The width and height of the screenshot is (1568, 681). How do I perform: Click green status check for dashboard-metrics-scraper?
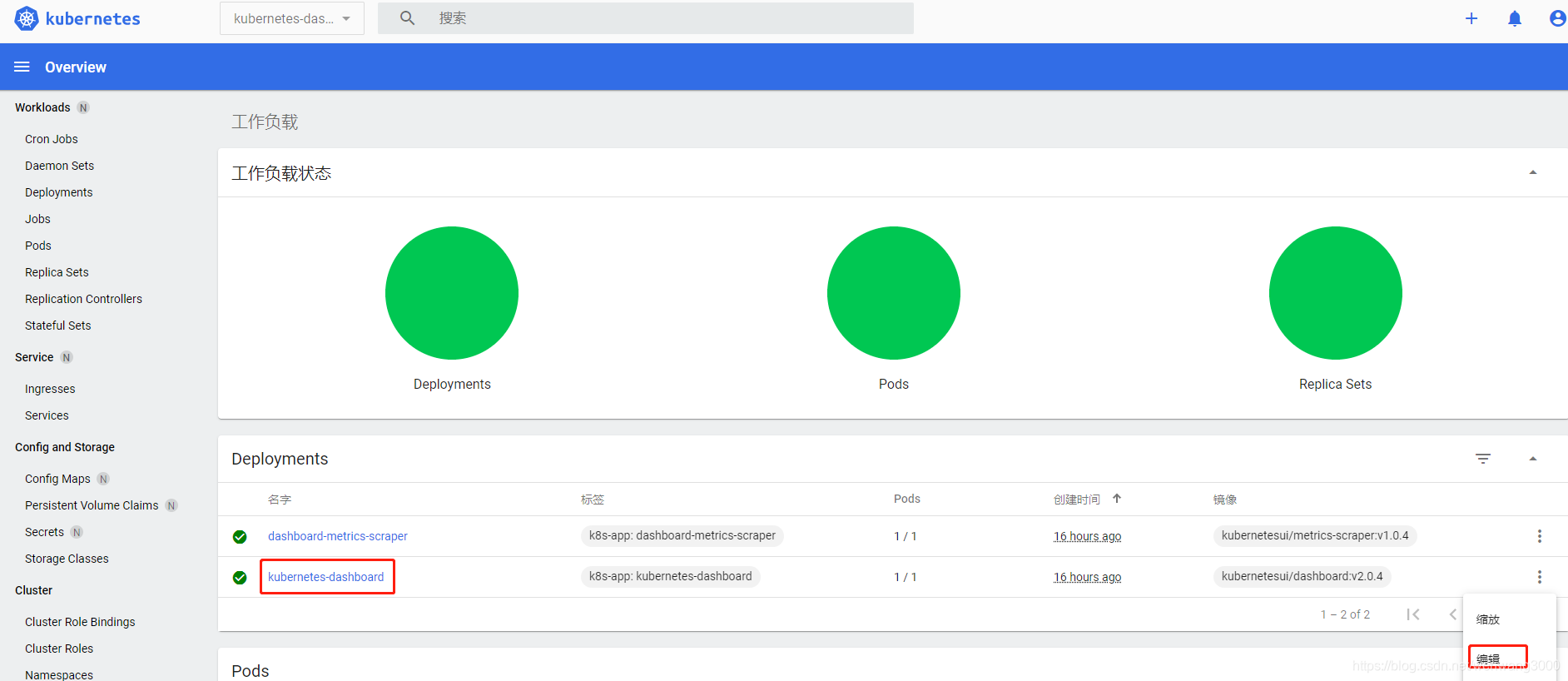coord(240,537)
